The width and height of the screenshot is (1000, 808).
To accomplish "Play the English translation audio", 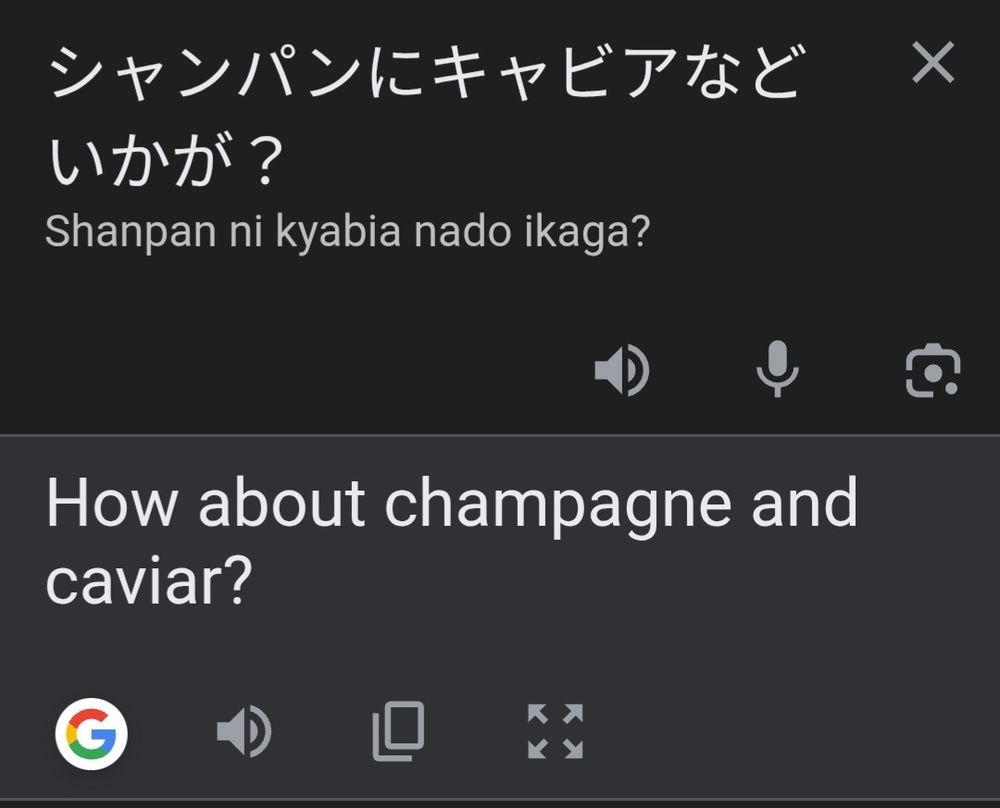I will click(243, 732).
